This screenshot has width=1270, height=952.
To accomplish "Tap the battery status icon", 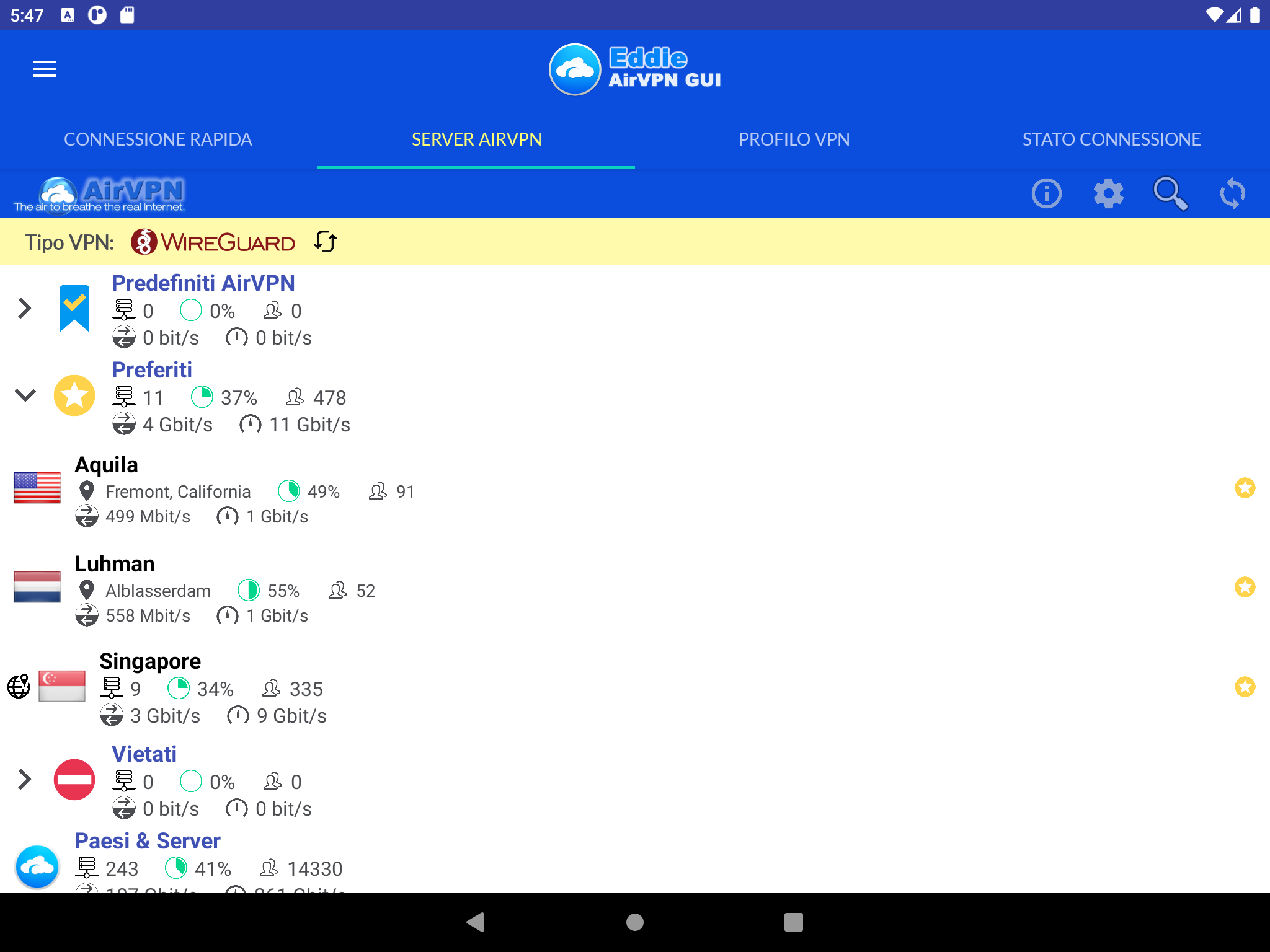I will coord(1255,15).
